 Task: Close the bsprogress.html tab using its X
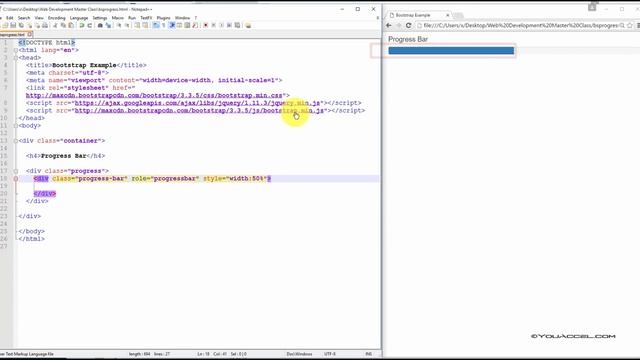tap(30, 35)
